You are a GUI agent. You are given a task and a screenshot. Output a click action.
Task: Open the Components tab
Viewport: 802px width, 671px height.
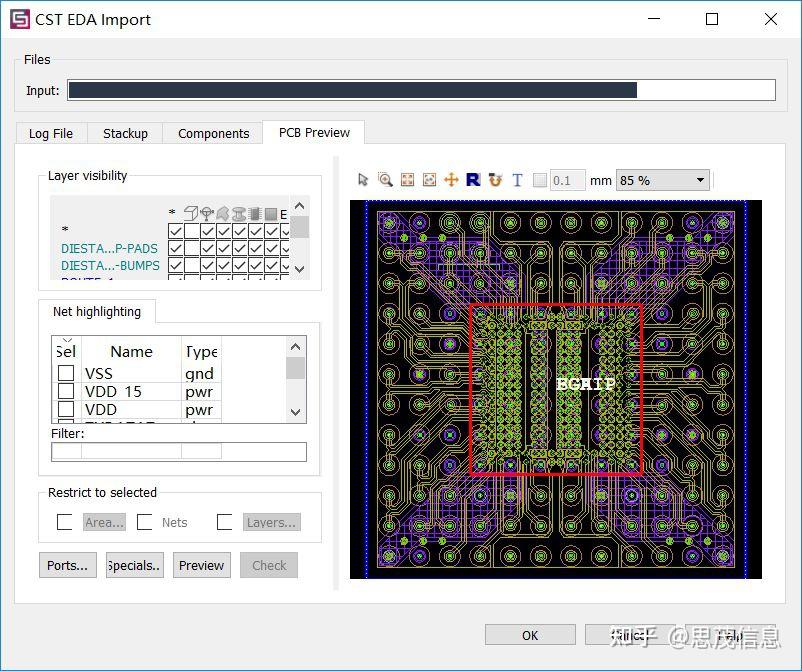[213, 133]
